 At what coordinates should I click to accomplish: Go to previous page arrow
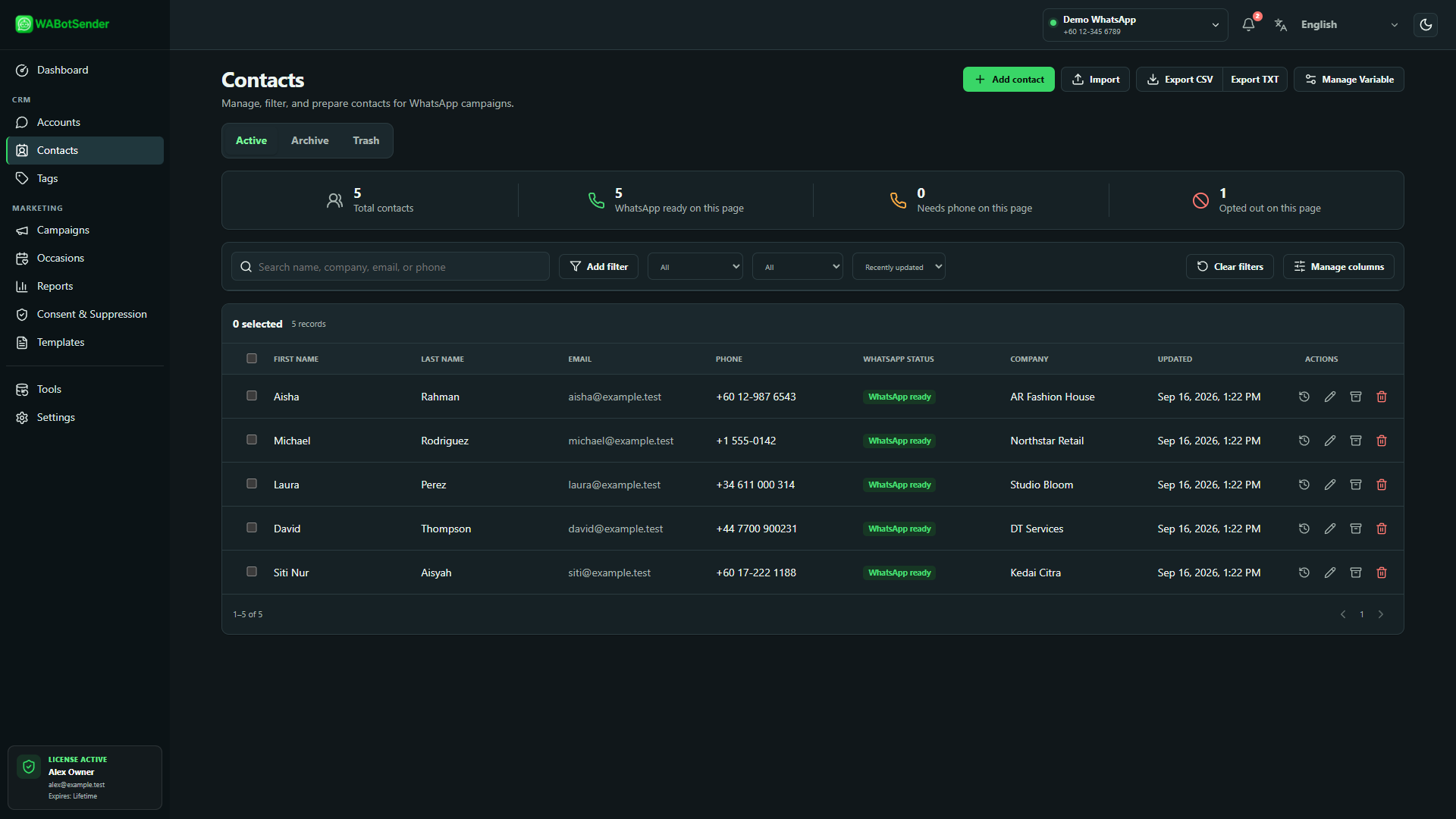[x=1343, y=614]
